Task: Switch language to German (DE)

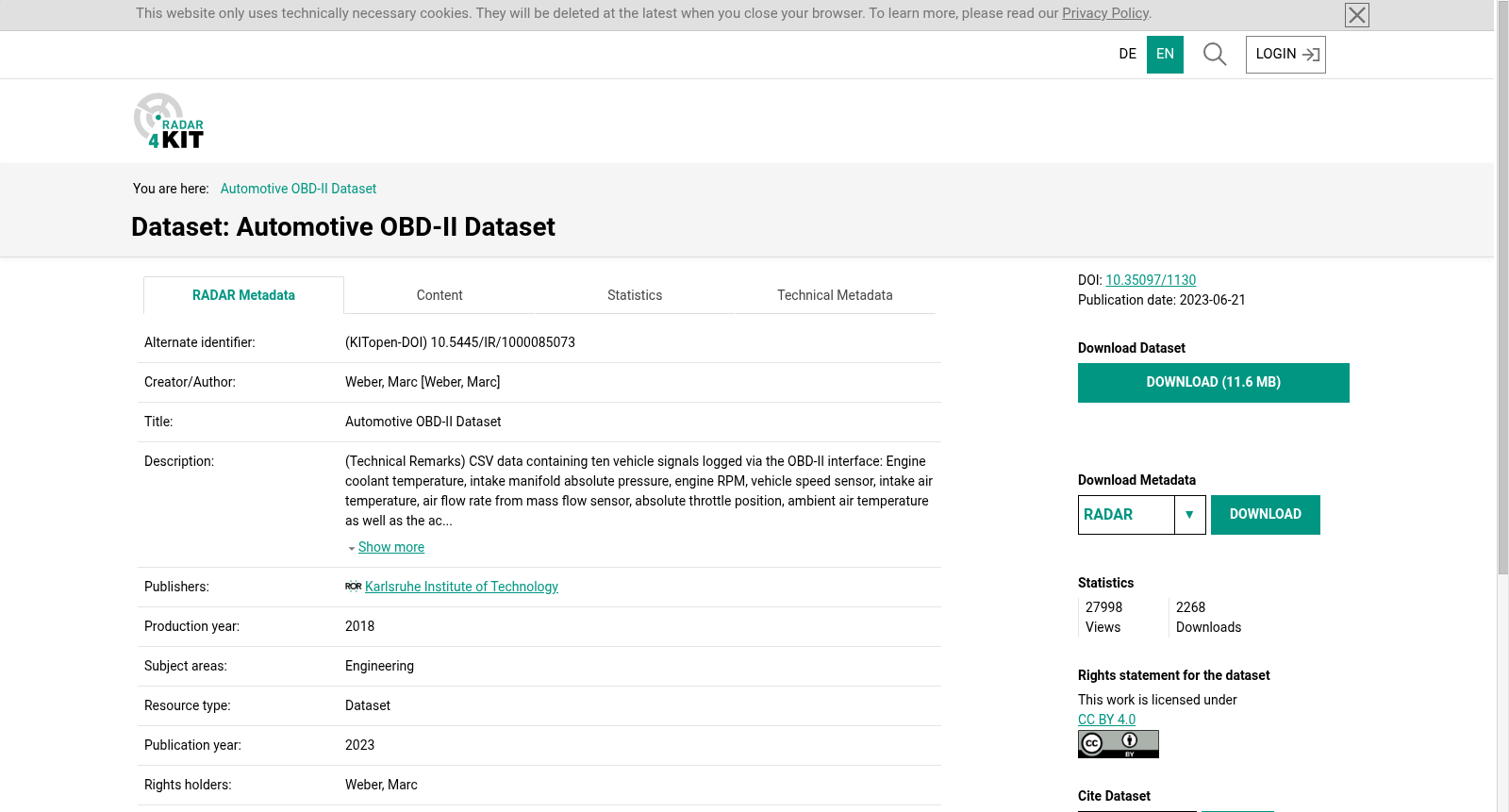Action: click(1128, 55)
